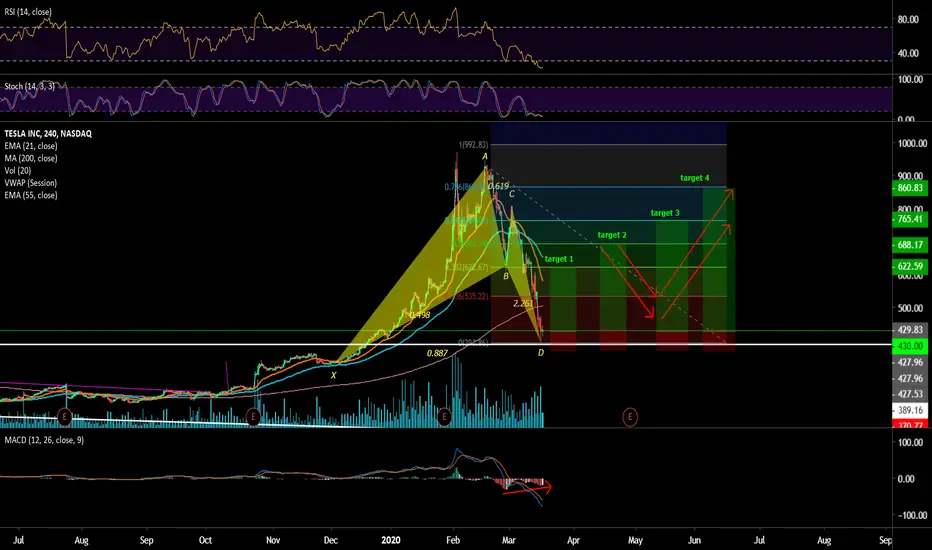932x550 pixels.
Task: Click the 427.53 gray price label
Action: pyautogui.click(x=910, y=394)
